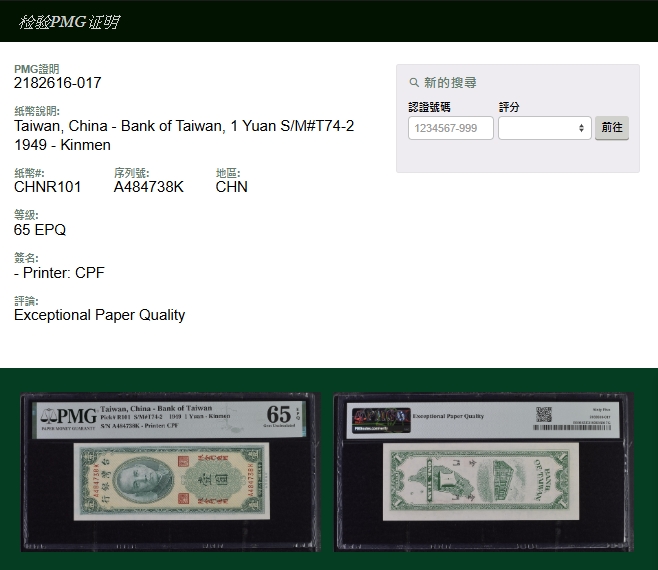
Task: Focus the 認證號碼 certification number field
Action: (450, 128)
